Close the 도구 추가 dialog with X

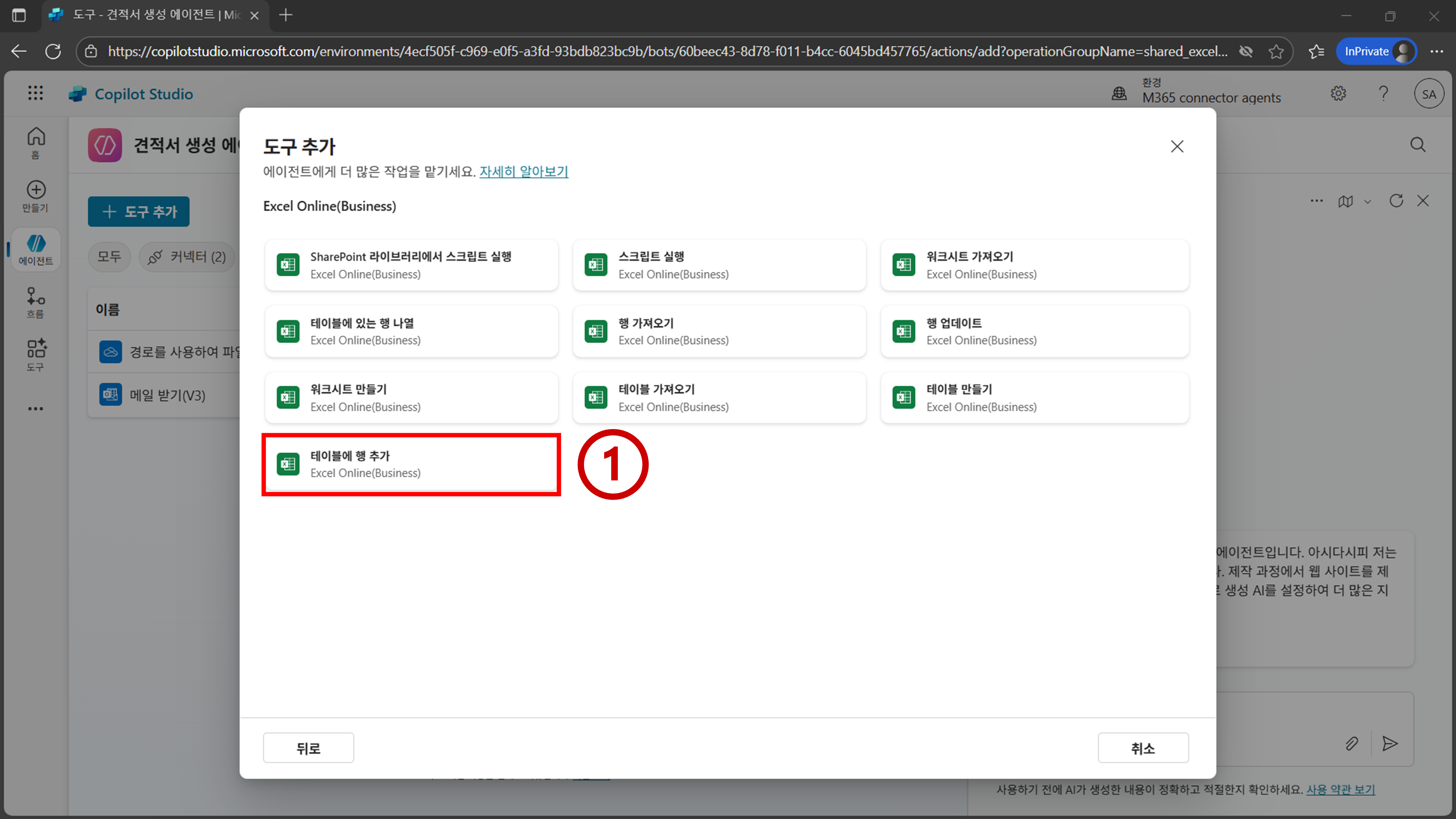pyautogui.click(x=1177, y=146)
